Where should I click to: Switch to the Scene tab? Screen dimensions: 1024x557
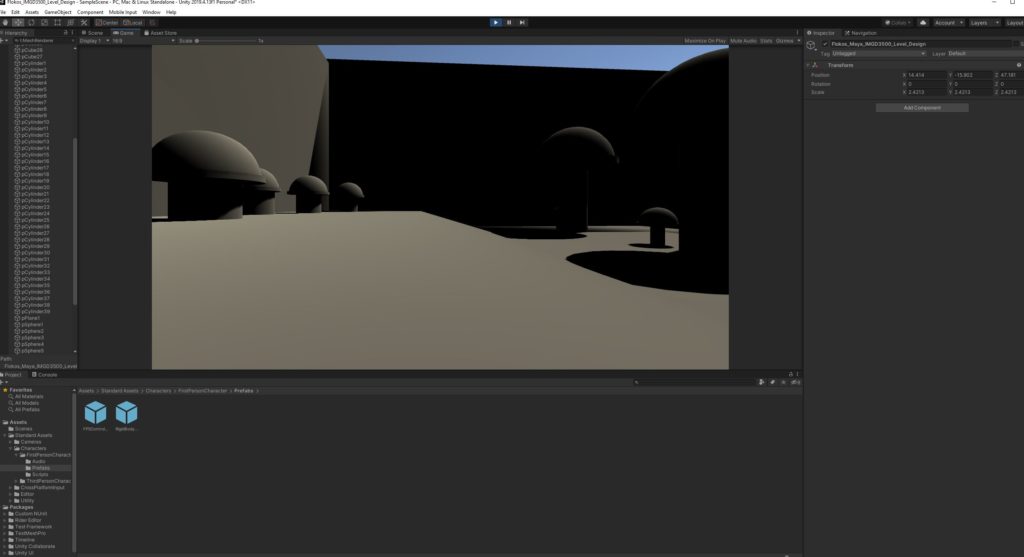click(93, 32)
